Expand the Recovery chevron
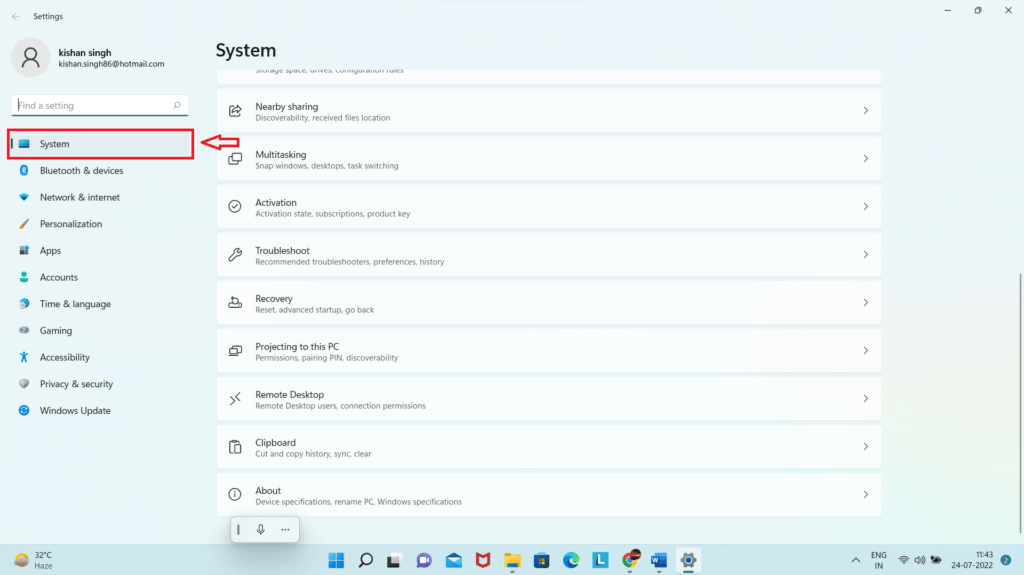Screen dimensions: 1024x575 pos(865,303)
